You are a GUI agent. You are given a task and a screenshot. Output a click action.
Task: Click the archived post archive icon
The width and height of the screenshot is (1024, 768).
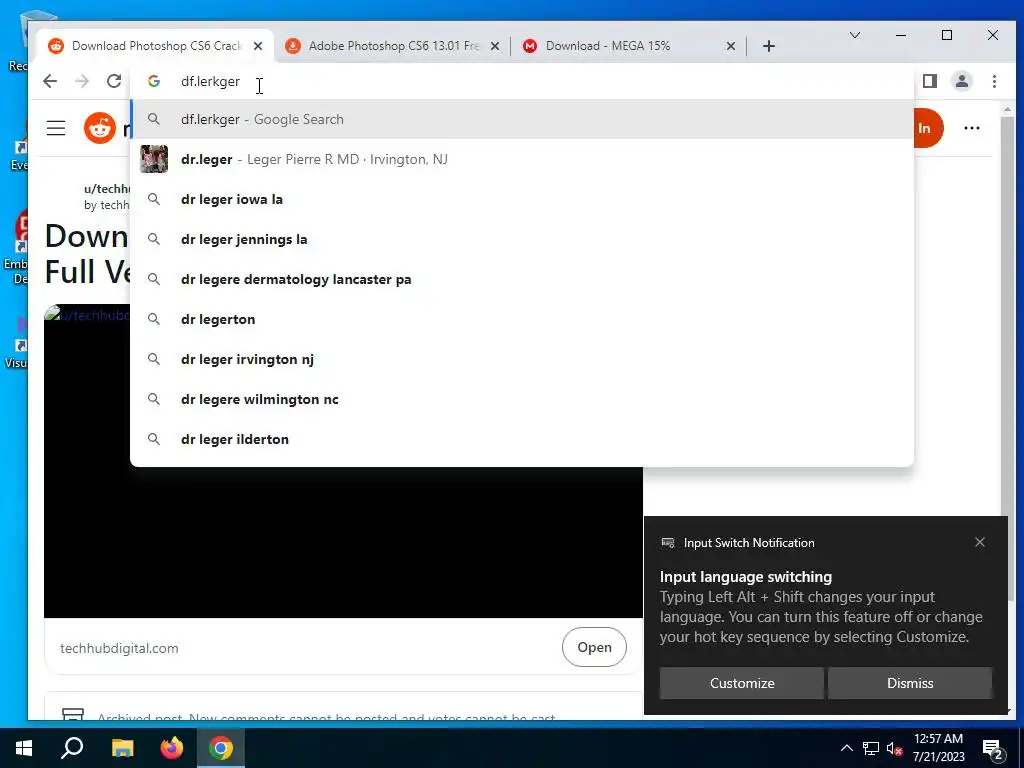72,714
